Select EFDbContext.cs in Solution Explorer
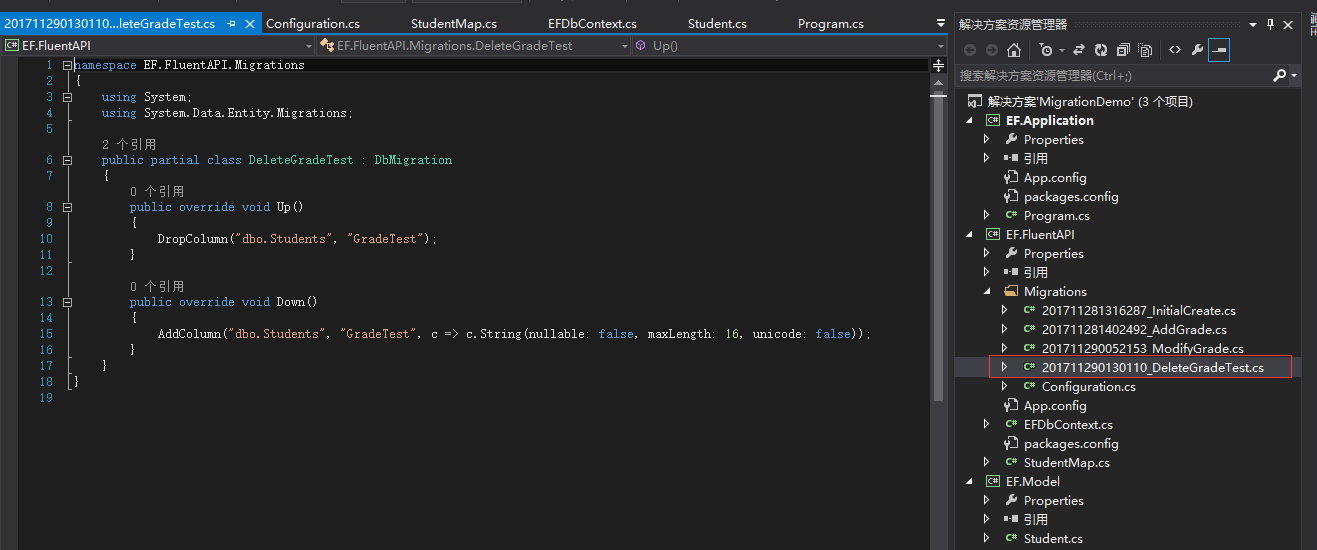 click(1068, 425)
